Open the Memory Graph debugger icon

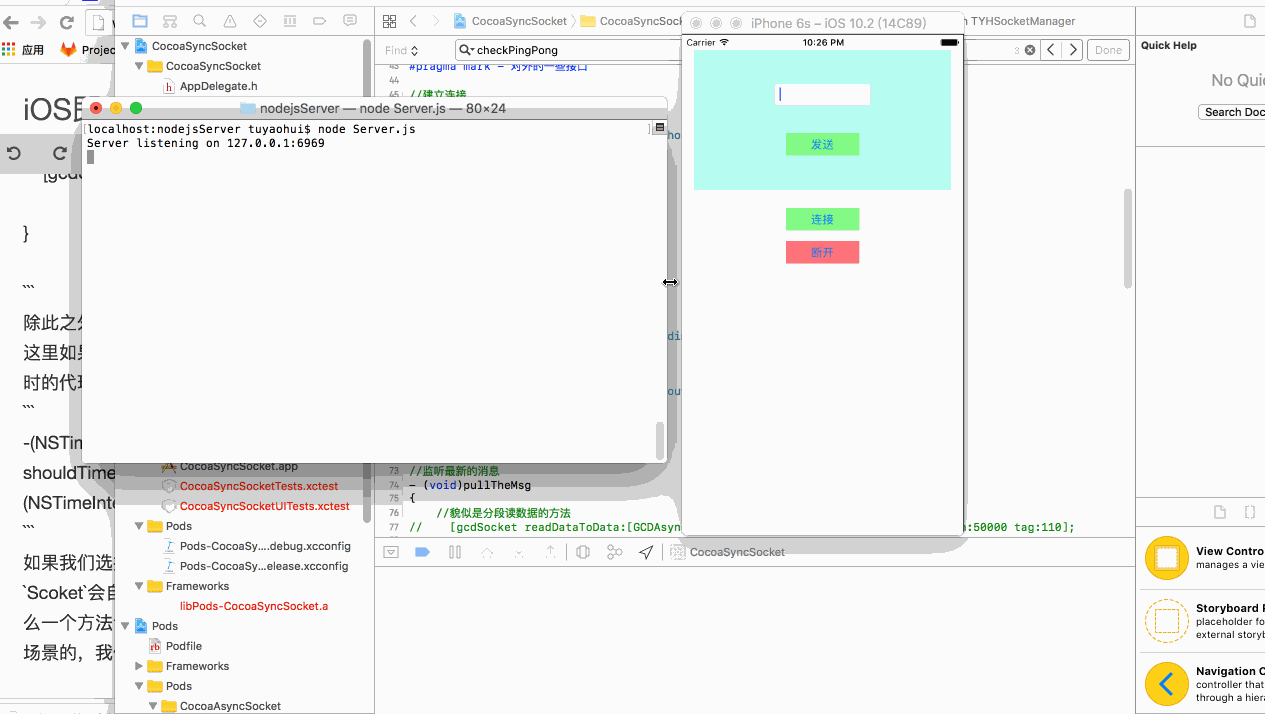point(614,552)
